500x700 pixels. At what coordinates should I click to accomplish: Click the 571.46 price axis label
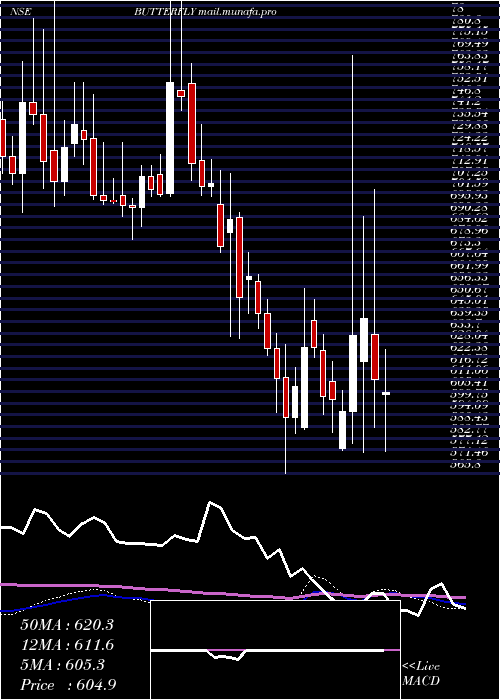469,453
